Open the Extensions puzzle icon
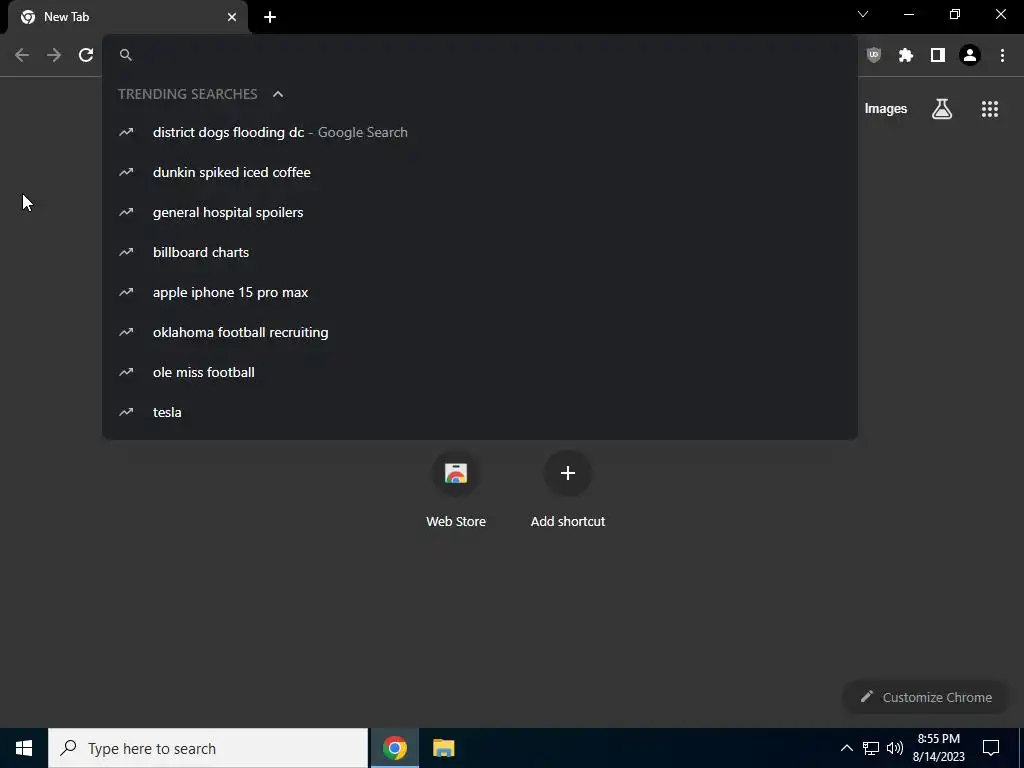The image size is (1024, 768). (906, 56)
